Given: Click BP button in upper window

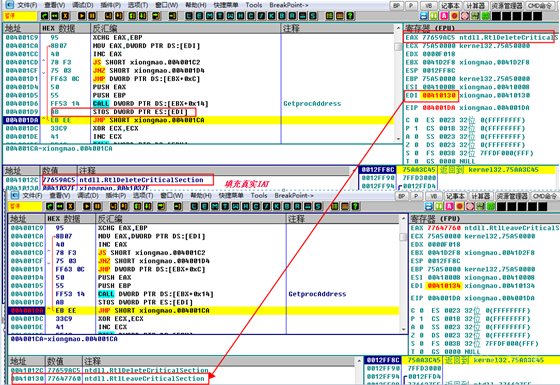Looking at the screenshot, I should pyautogui.click(x=396, y=6).
